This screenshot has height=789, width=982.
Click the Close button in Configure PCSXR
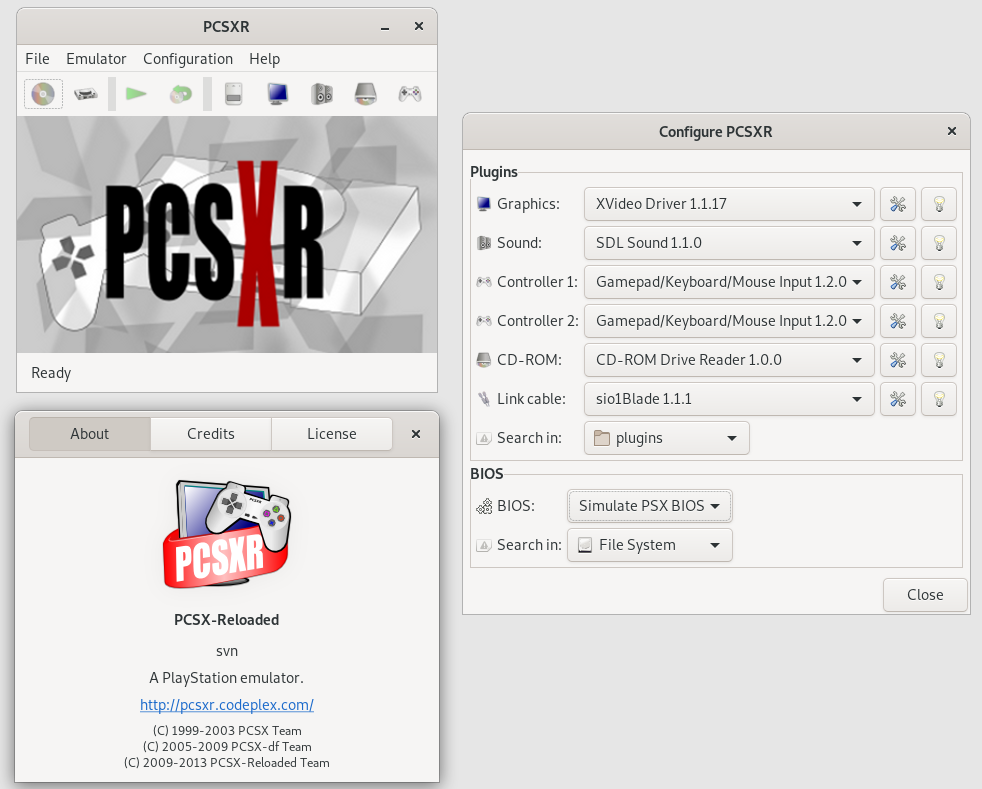[x=925, y=595]
